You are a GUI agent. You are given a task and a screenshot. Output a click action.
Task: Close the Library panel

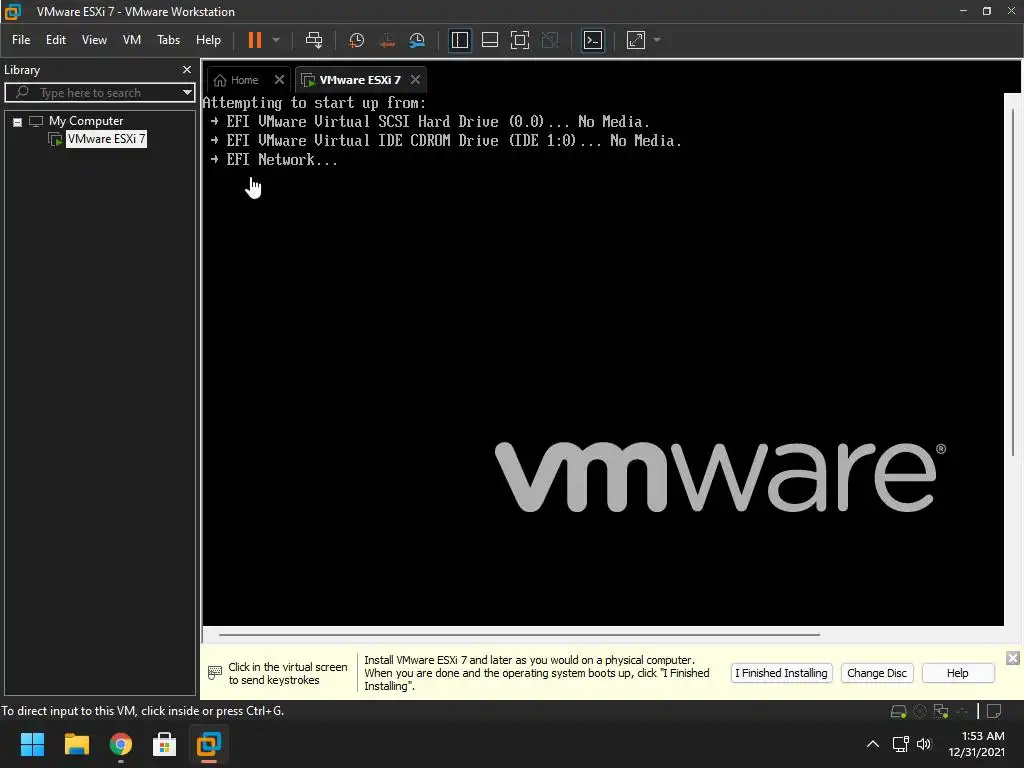pyautogui.click(x=187, y=69)
